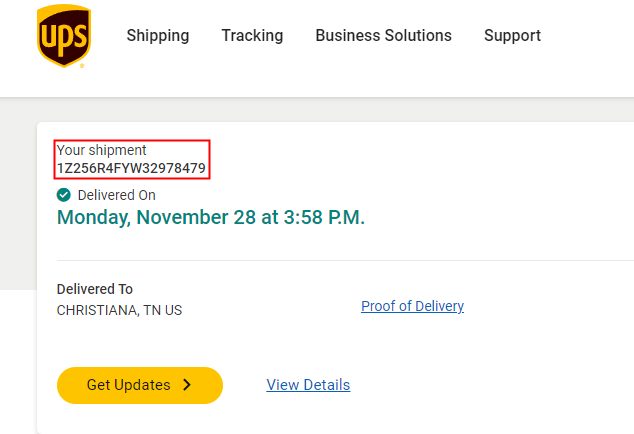Click the chevron arrow on Get Updates
This screenshot has width=634, height=434.
click(x=187, y=385)
